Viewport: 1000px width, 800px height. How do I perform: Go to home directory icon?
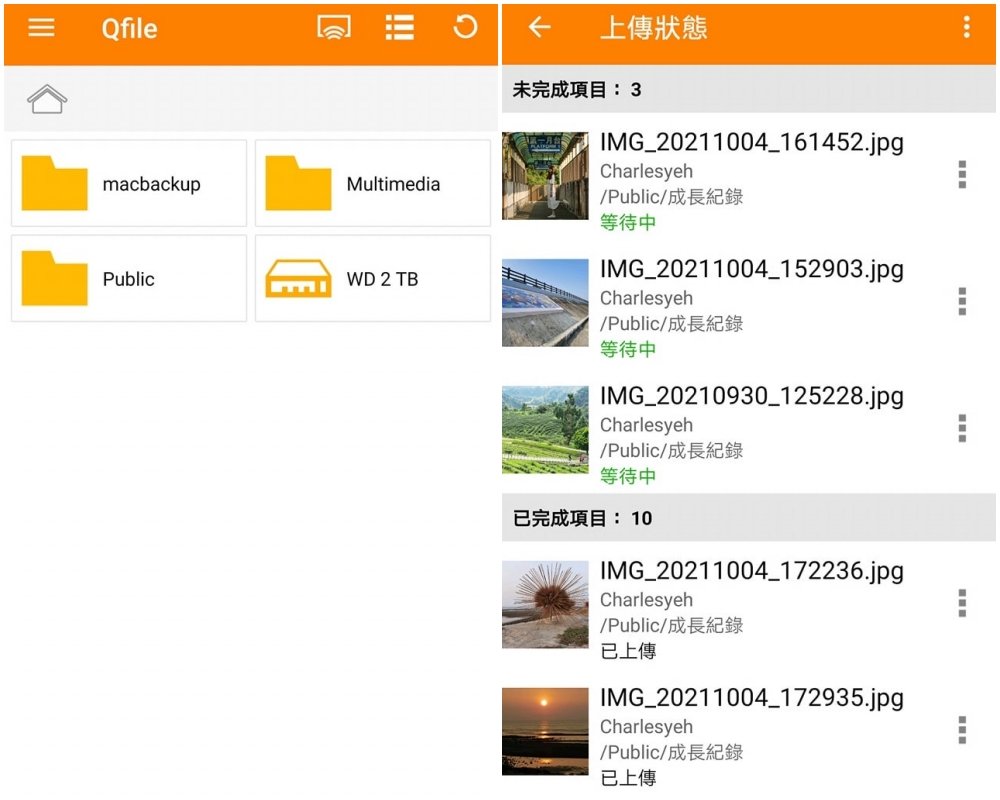coord(47,99)
